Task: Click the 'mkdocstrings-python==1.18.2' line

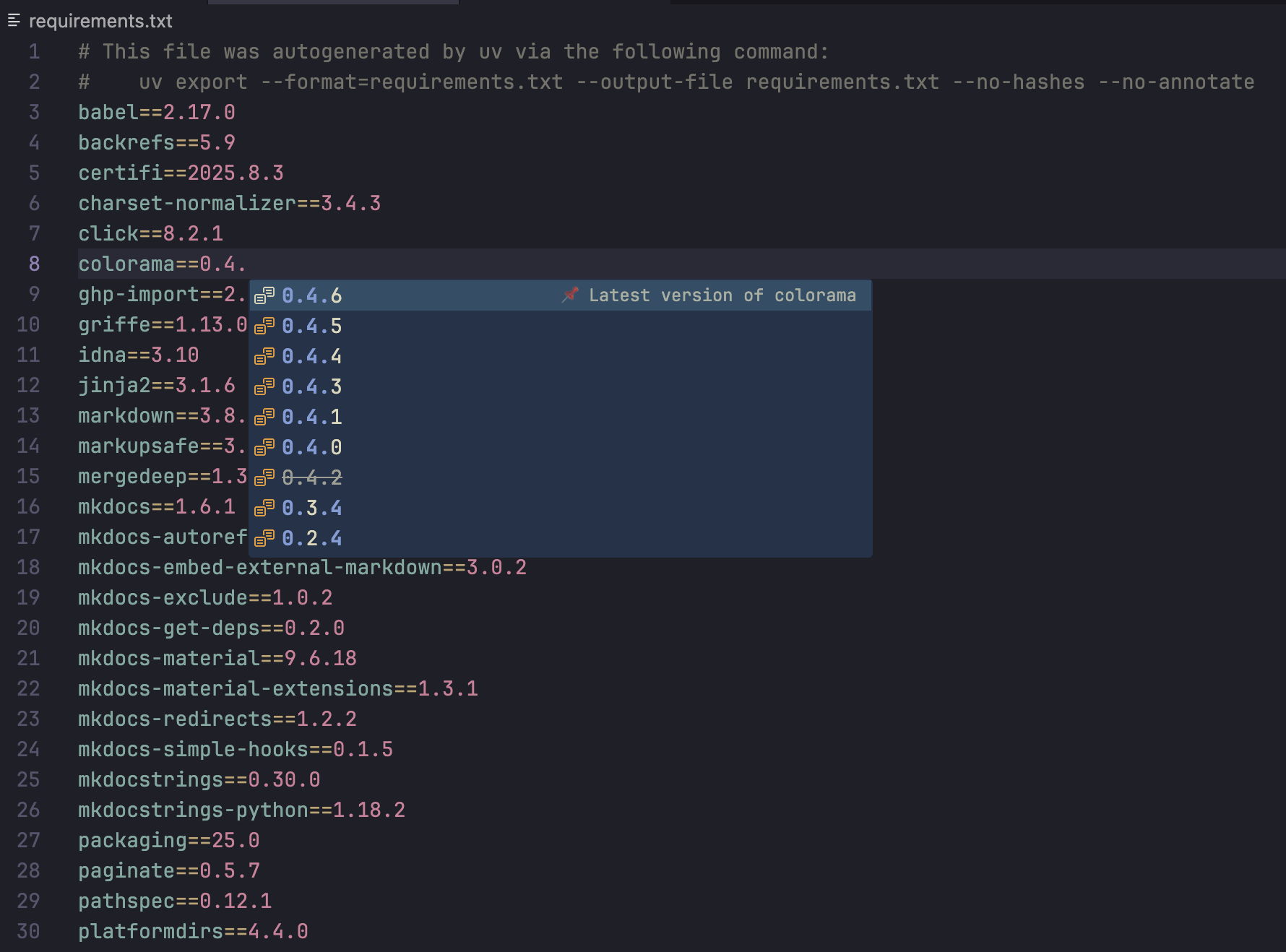Action: (x=242, y=810)
